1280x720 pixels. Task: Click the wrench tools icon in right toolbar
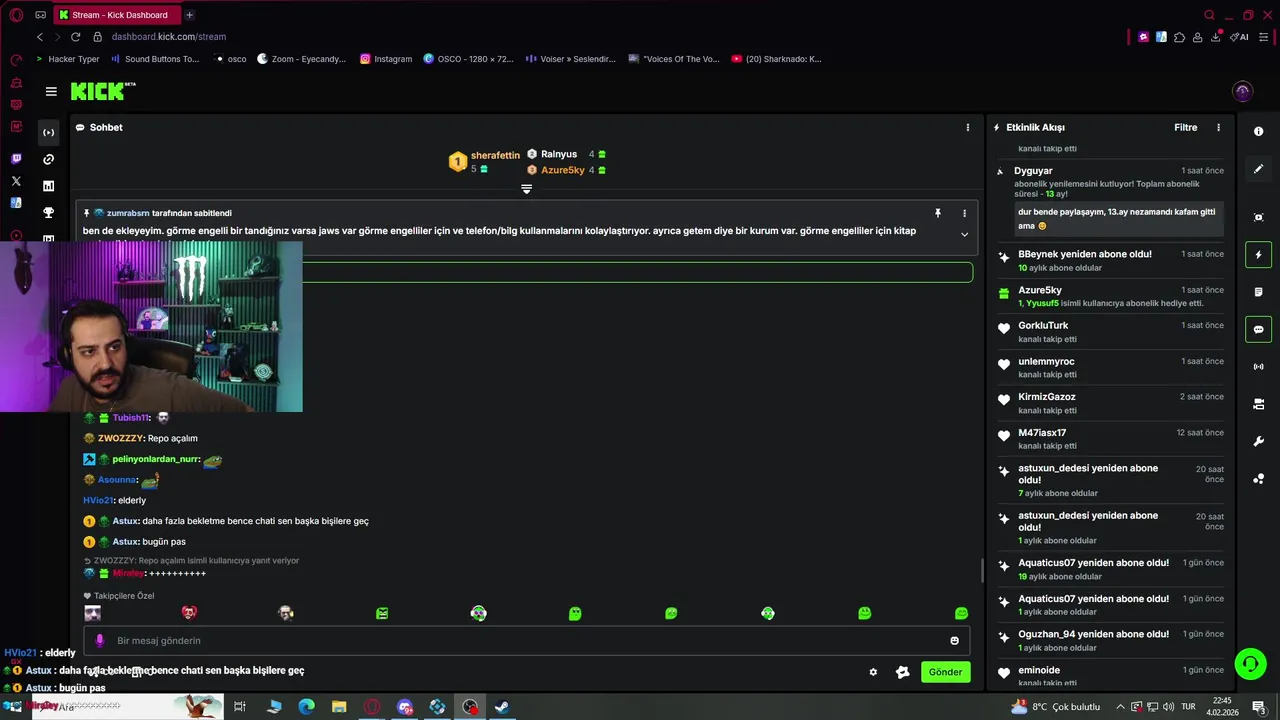(1258, 441)
